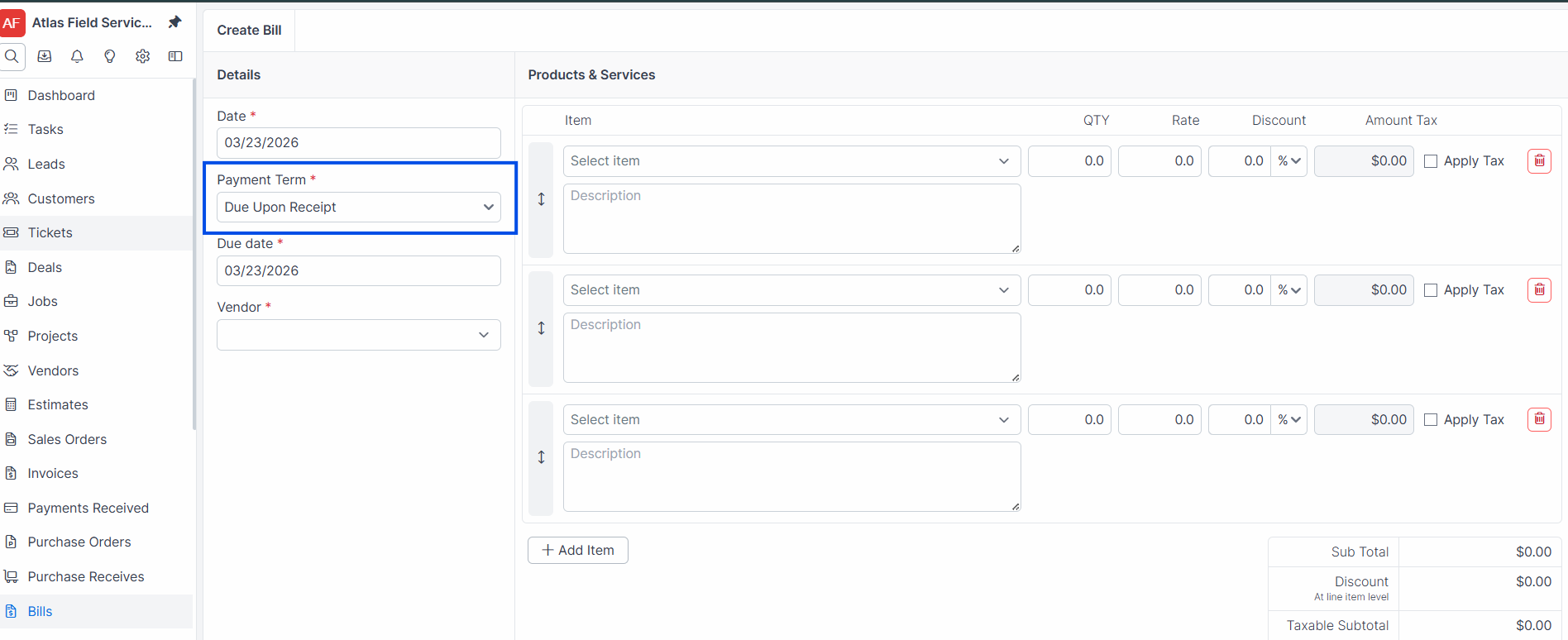Click the reorder handle on the third line item
Image resolution: width=1568 pixels, height=640 pixels.
pyautogui.click(x=541, y=457)
